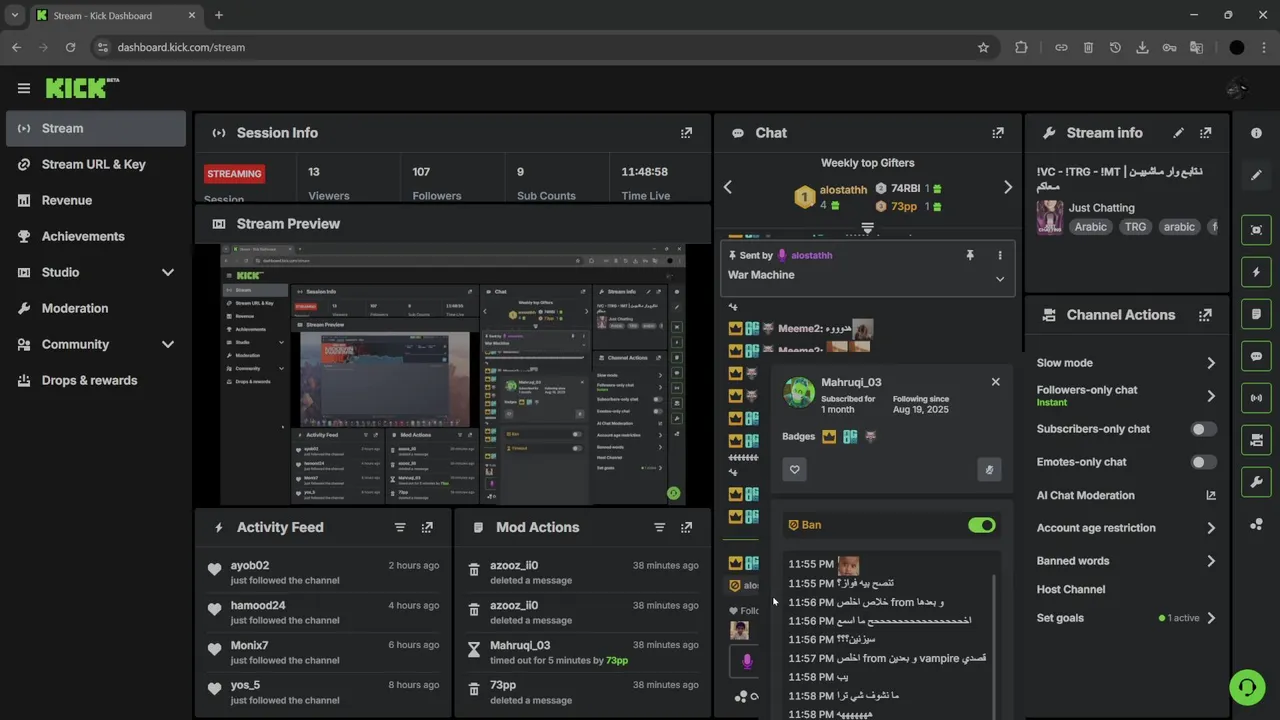
Task: Open Achievements in the sidebar
Action: click(96, 236)
